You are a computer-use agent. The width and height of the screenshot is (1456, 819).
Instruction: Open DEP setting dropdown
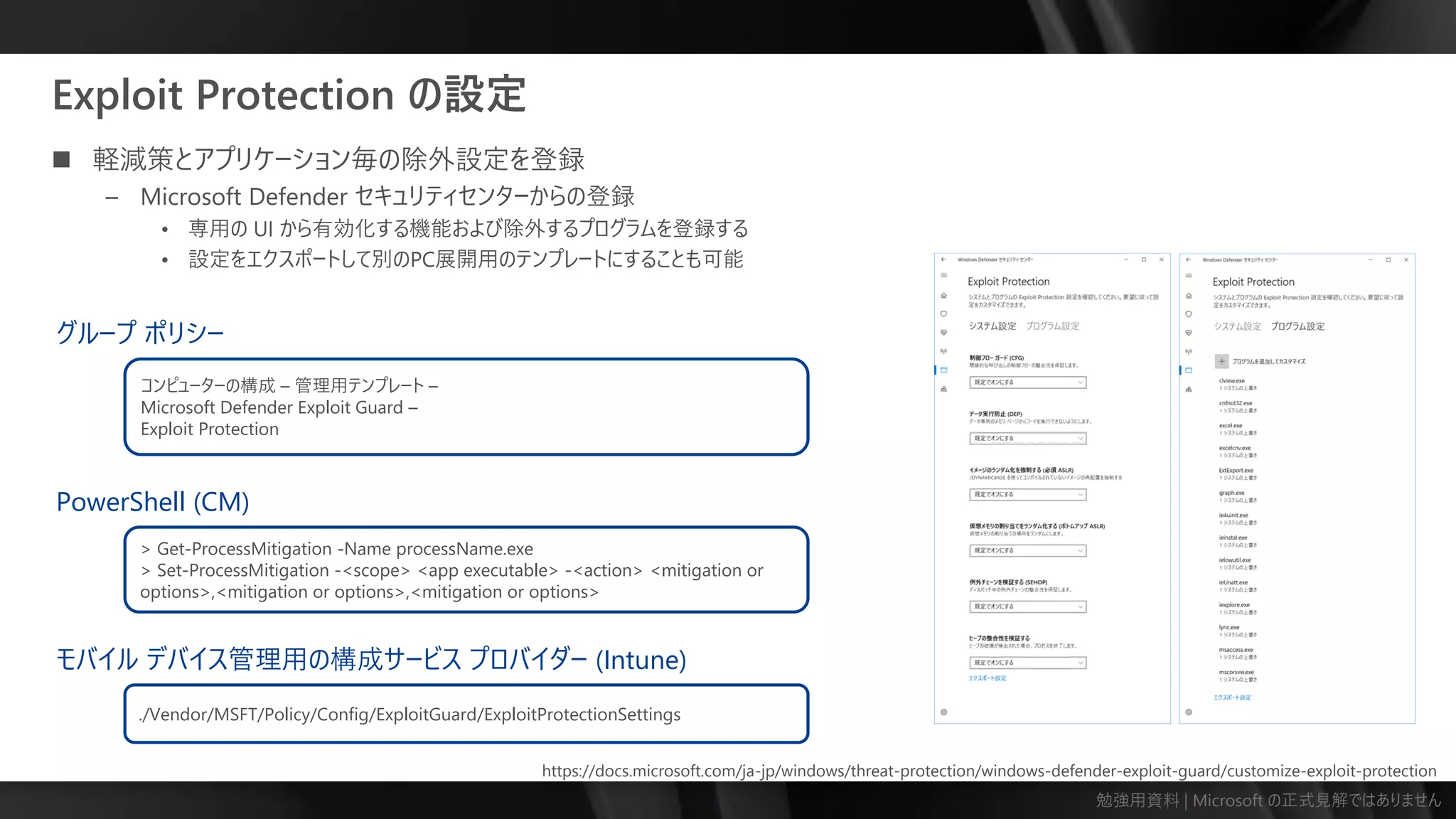click(1028, 439)
